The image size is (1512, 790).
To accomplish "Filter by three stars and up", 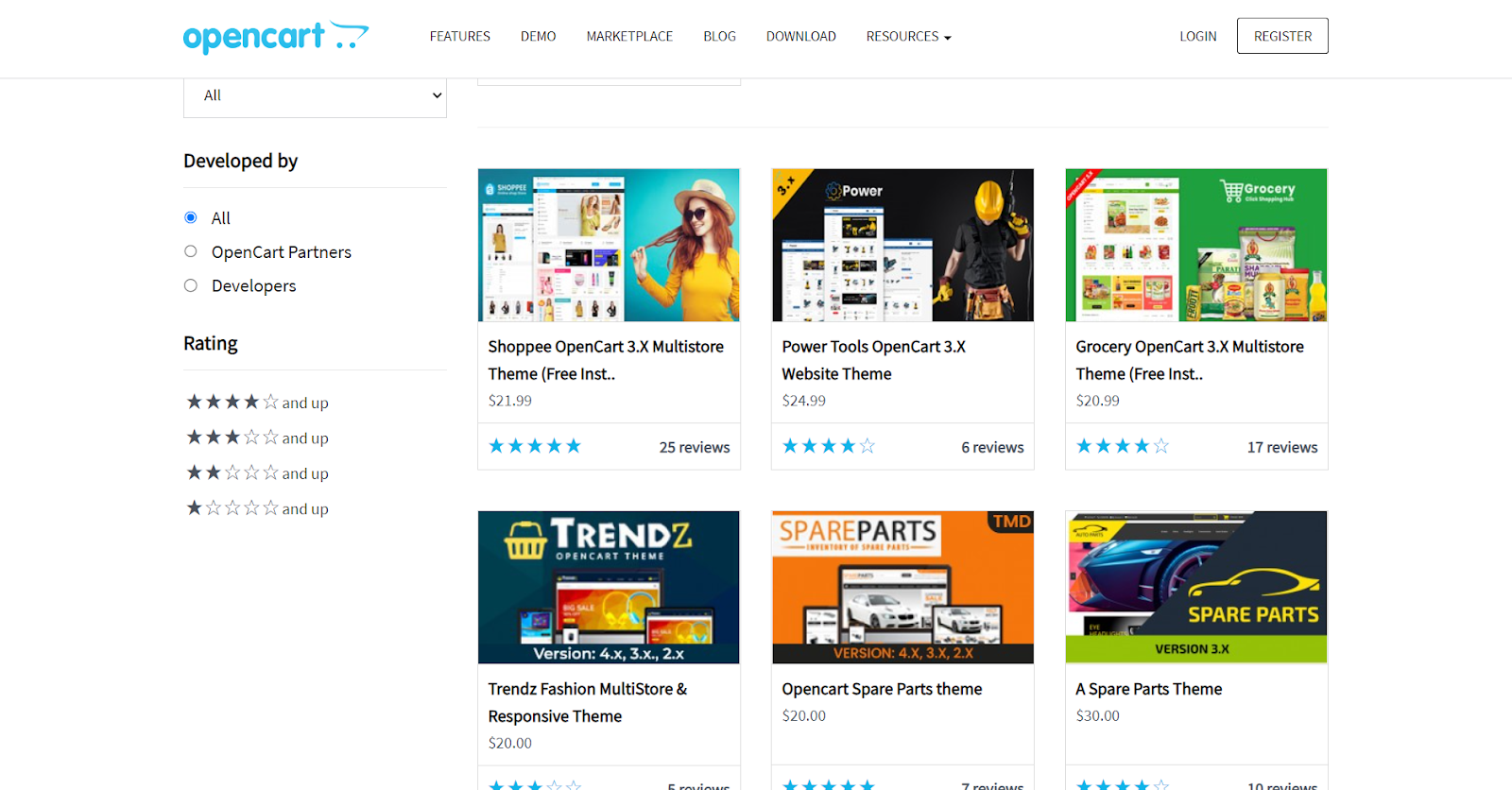I will tap(257, 438).
